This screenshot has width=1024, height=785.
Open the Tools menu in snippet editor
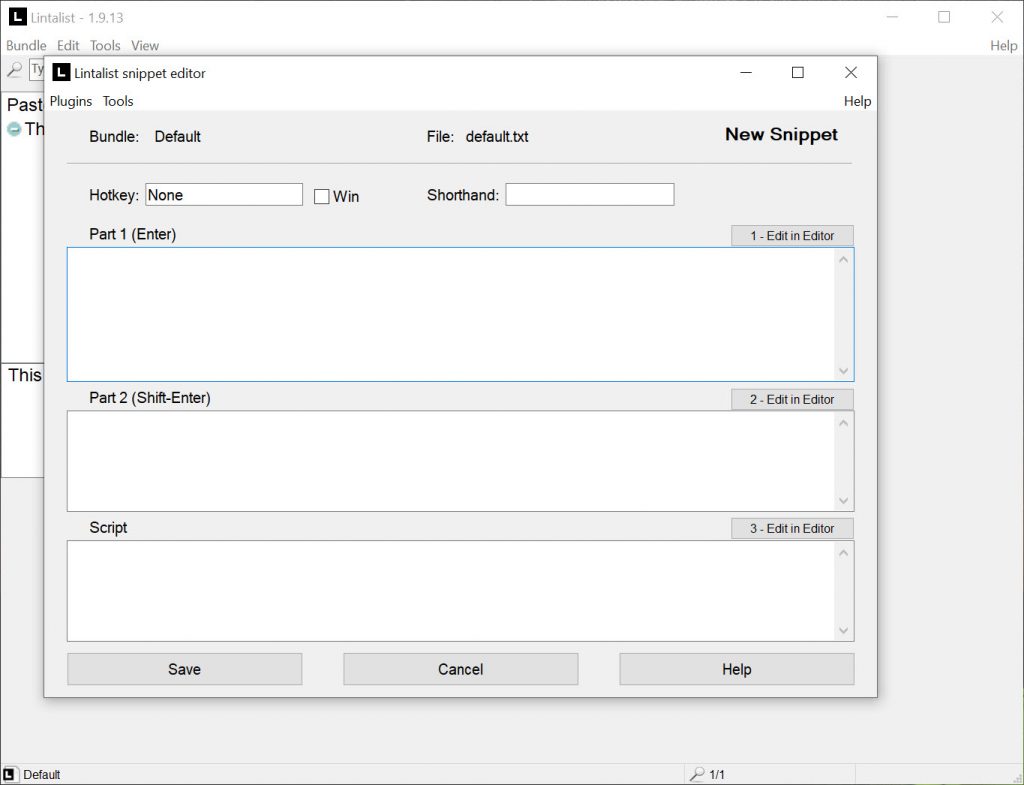118,101
